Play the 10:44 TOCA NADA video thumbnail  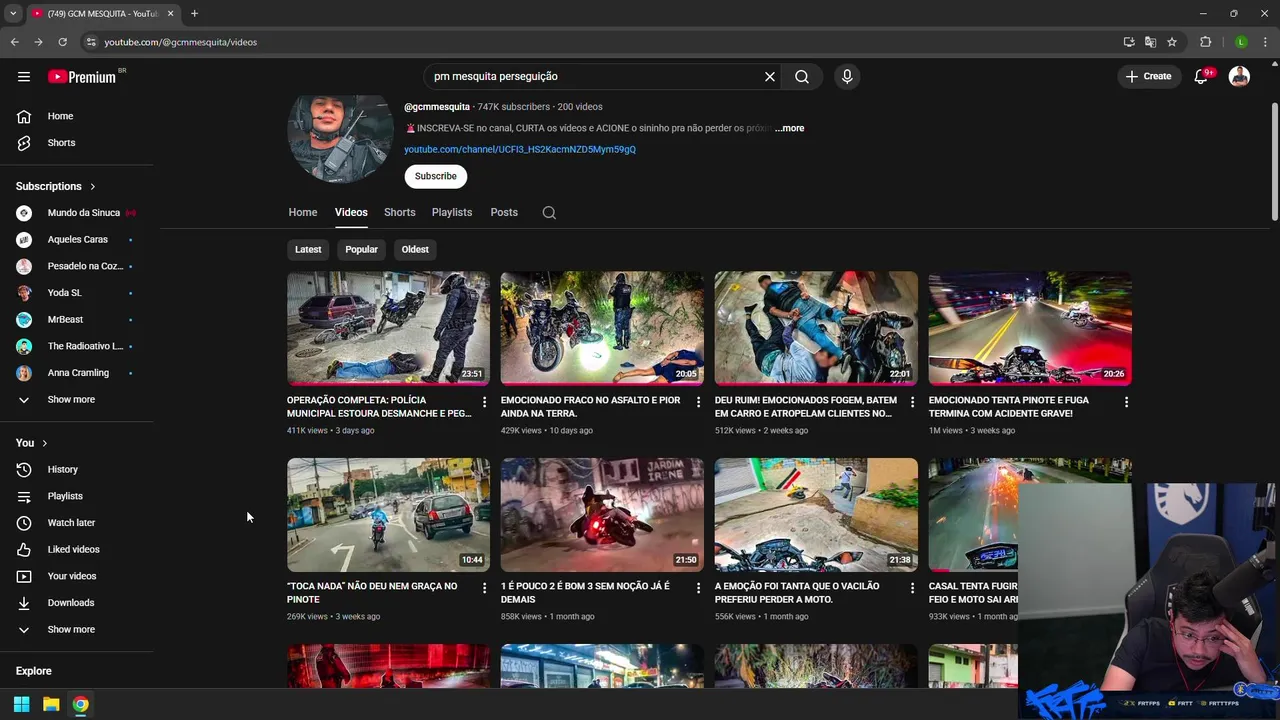[x=388, y=515]
